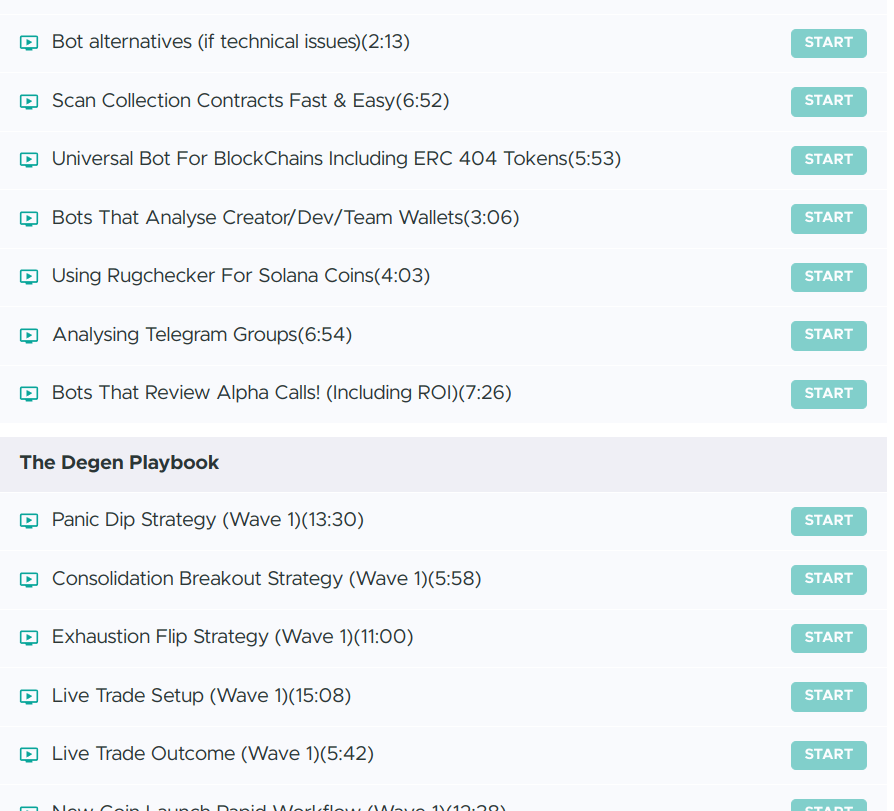Click video icon beside Bot alternatives lesson
Image resolution: width=894 pixels, height=811 pixels.
(x=29, y=43)
